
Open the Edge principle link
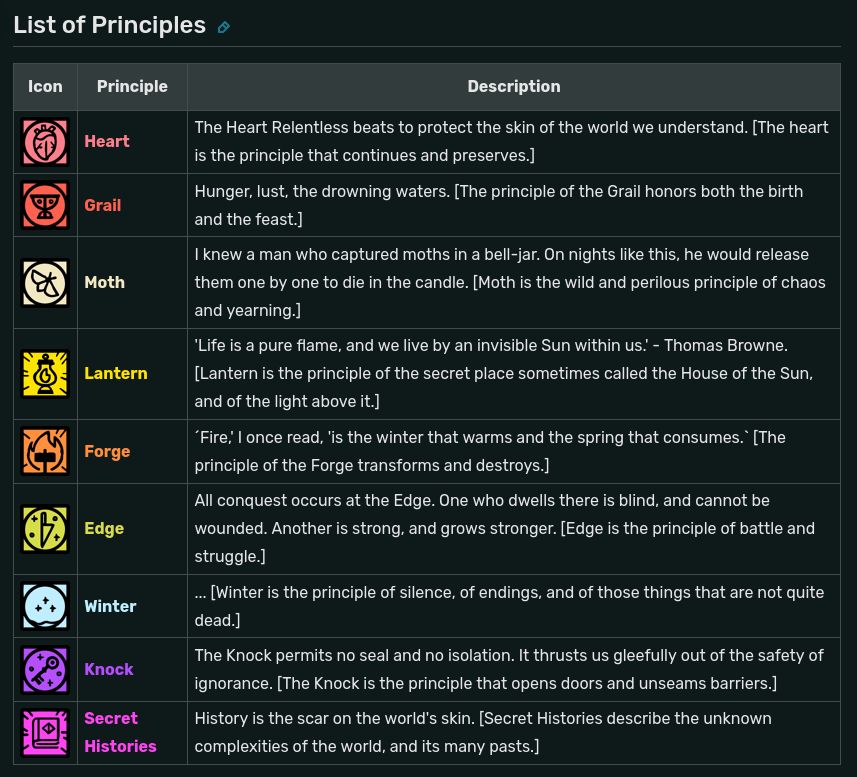[x=104, y=529]
